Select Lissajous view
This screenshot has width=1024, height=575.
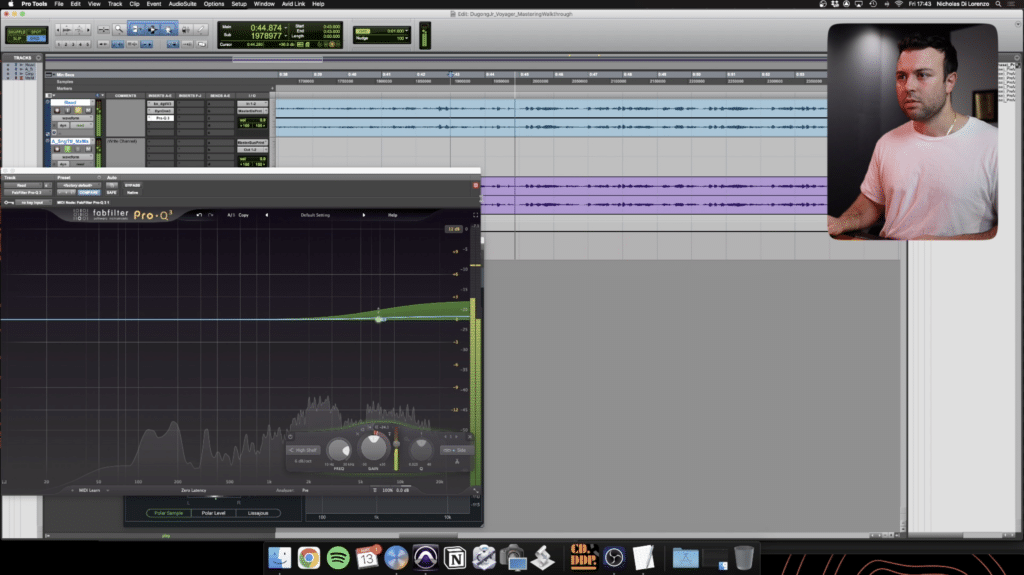[258, 513]
